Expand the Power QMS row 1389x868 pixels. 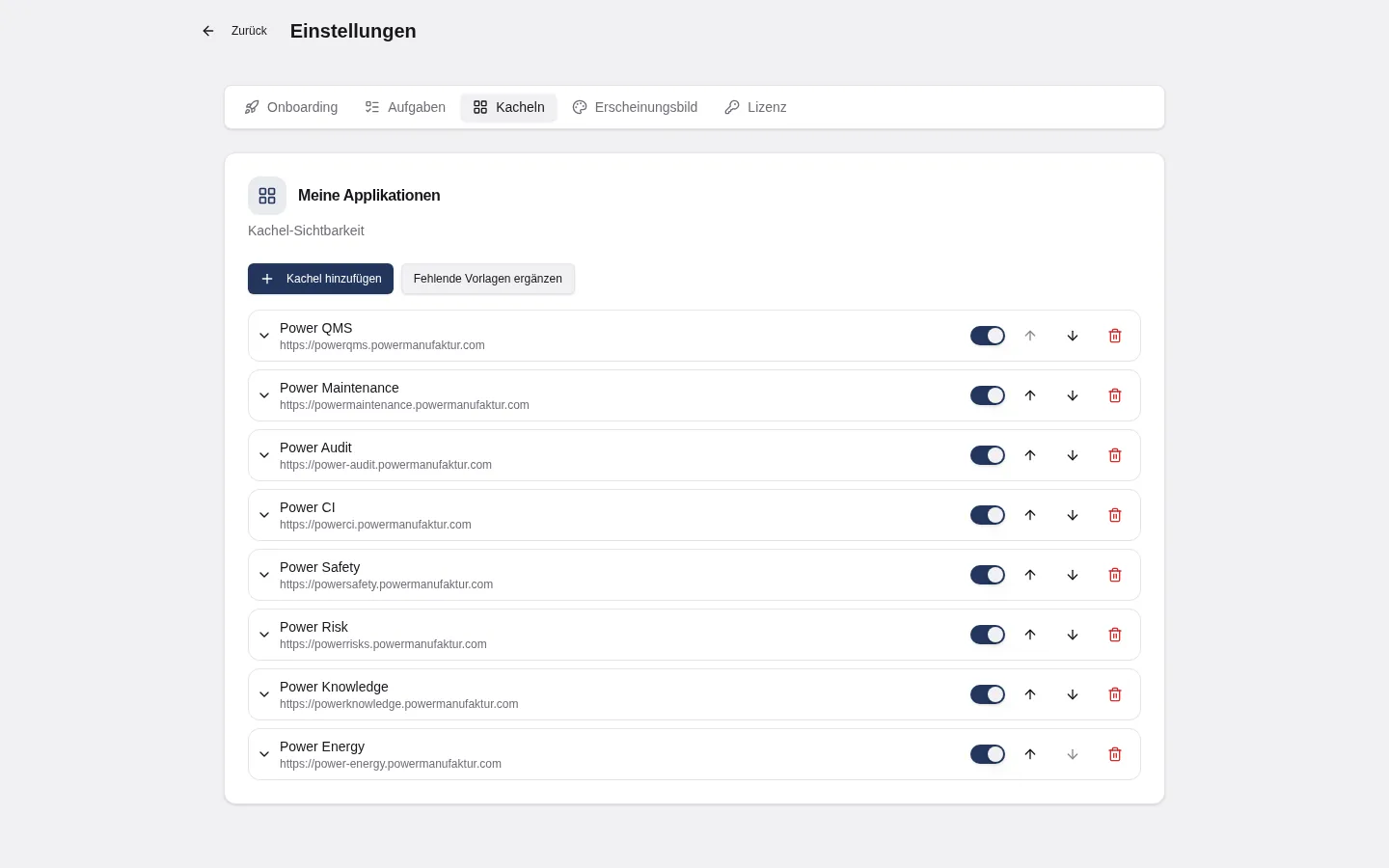click(264, 336)
